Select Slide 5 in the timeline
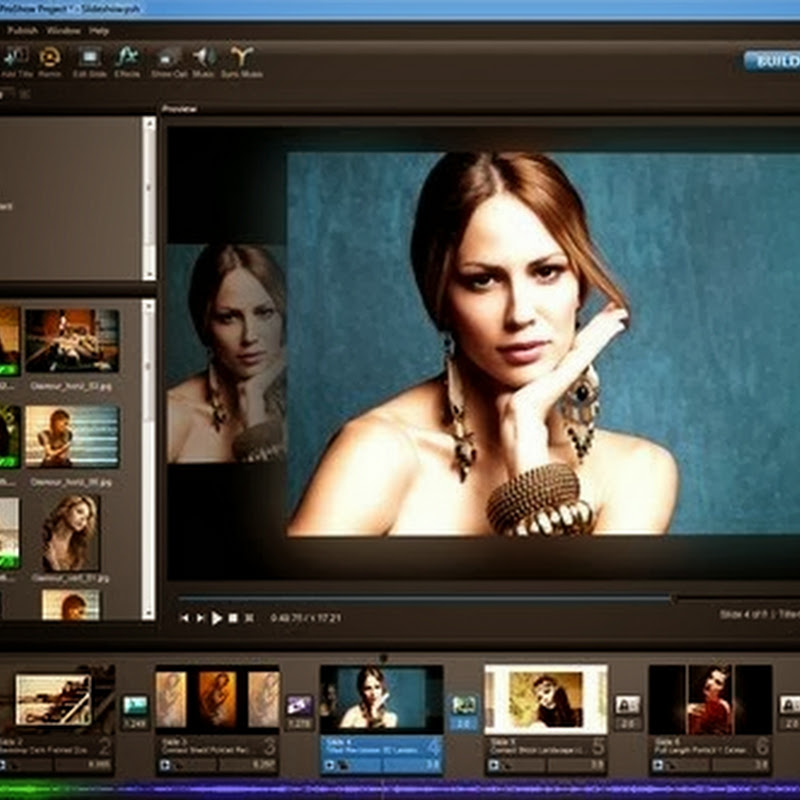Image resolution: width=800 pixels, height=800 pixels. [x=545, y=699]
